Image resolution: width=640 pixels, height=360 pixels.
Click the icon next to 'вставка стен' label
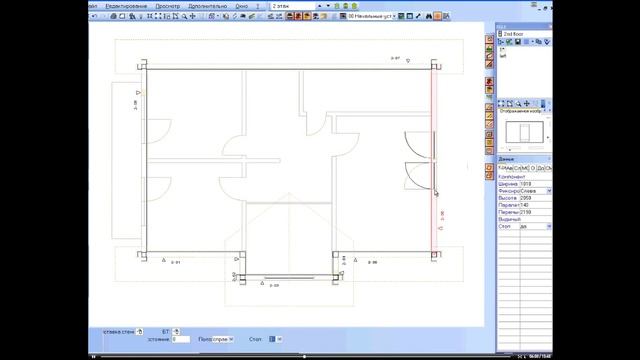140,331
